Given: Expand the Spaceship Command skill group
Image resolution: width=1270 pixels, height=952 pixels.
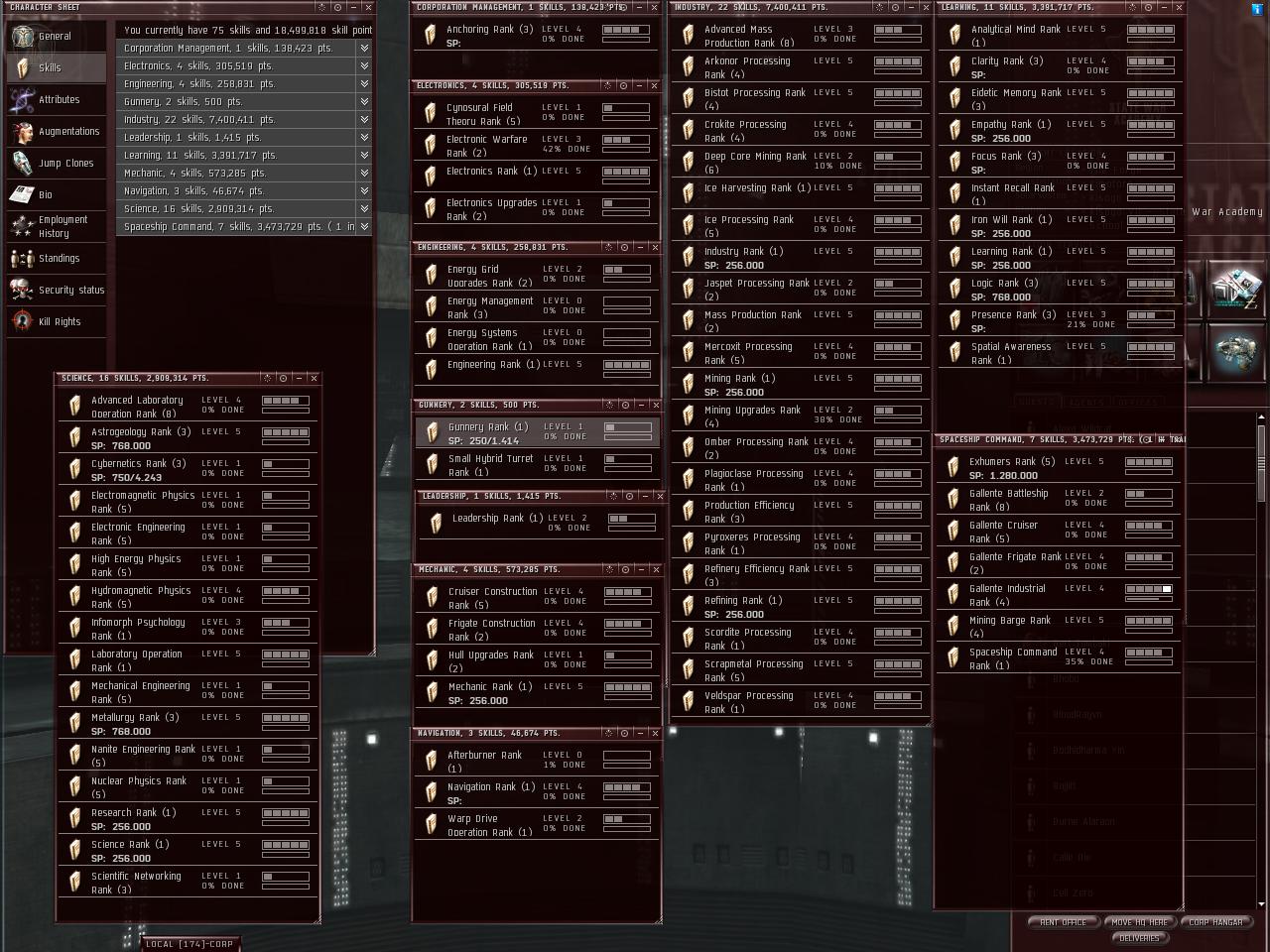Looking at the screenshot, I should [364, 226].
